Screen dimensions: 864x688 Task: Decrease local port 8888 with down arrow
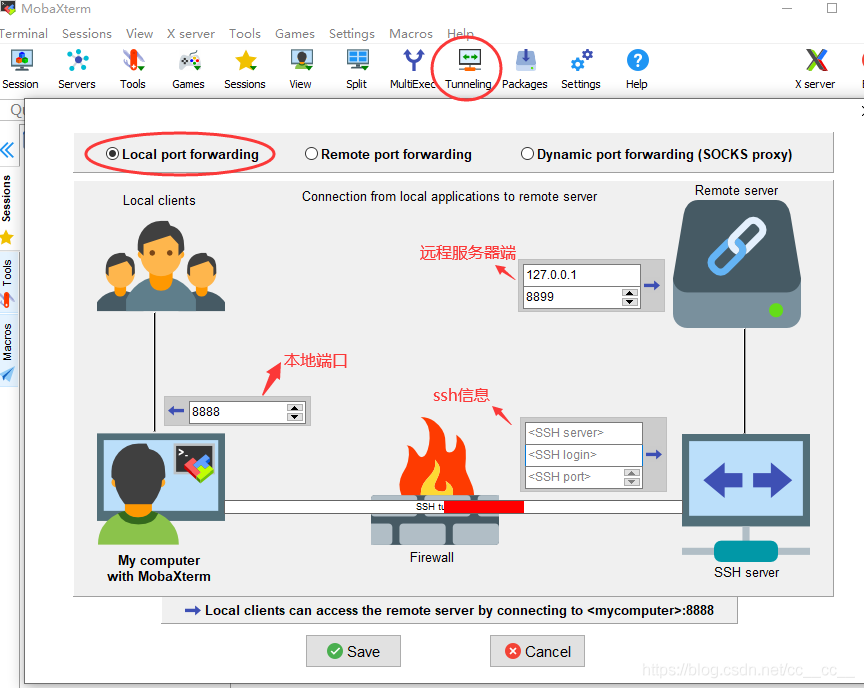(x=295, y=416)
